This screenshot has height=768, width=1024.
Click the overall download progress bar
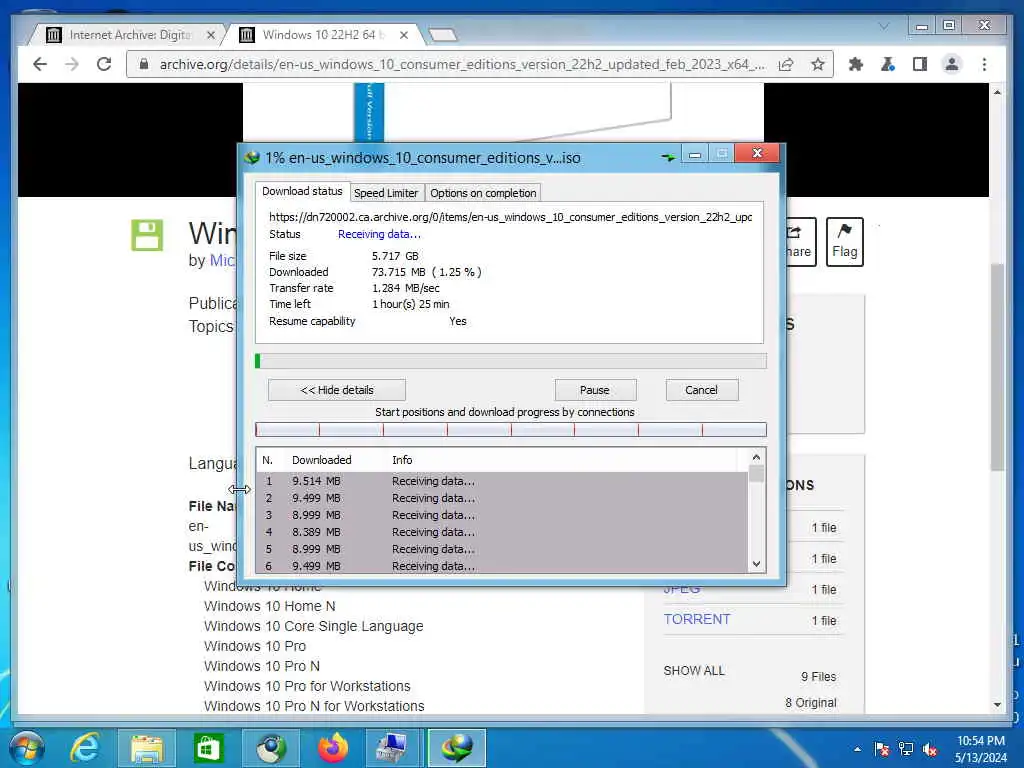(x=511, y=360)
